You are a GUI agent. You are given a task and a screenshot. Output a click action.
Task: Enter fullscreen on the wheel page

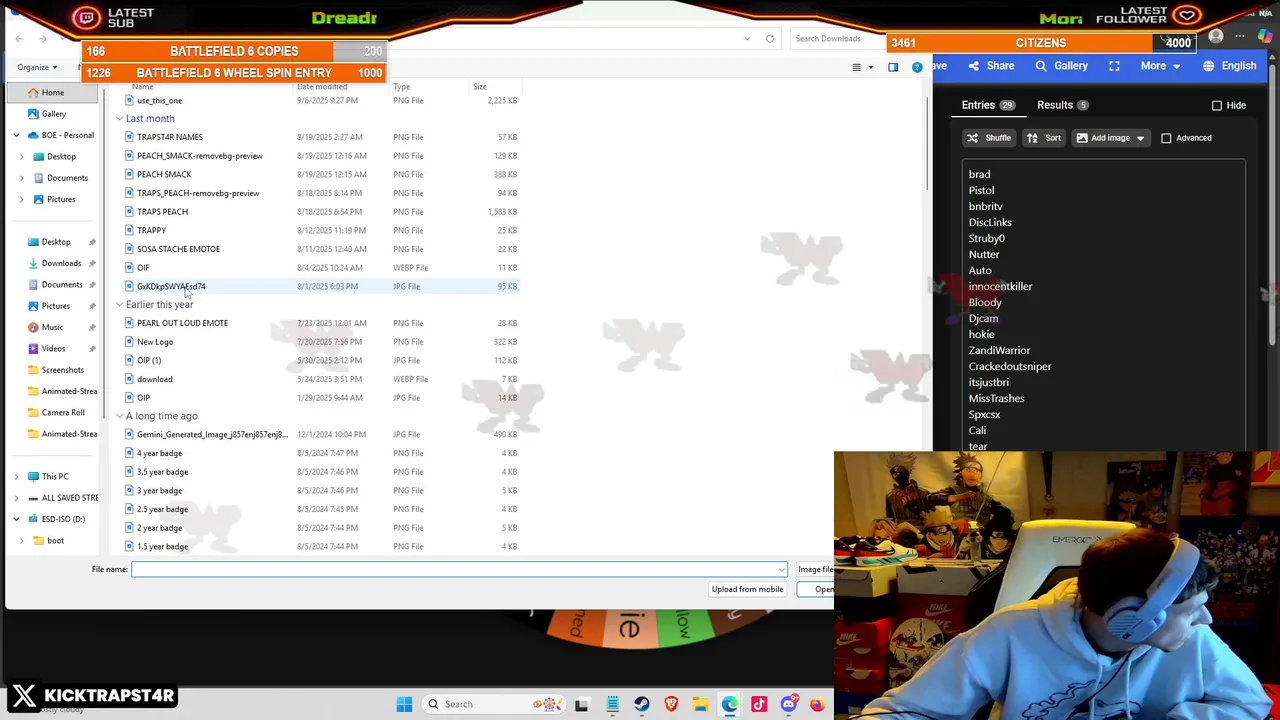point(1114,66)
